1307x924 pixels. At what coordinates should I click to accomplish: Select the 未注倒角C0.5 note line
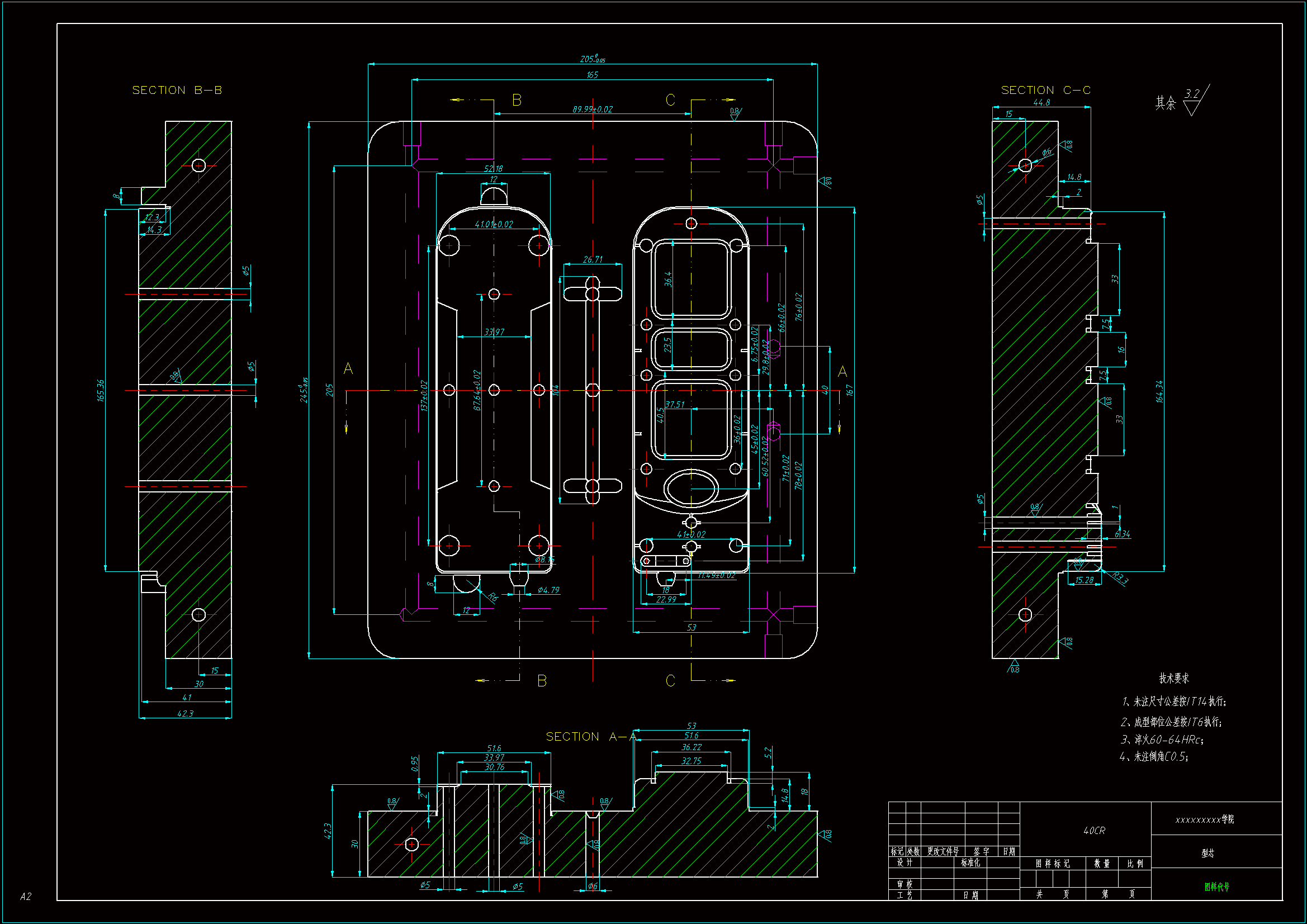tap(1154, 757)
